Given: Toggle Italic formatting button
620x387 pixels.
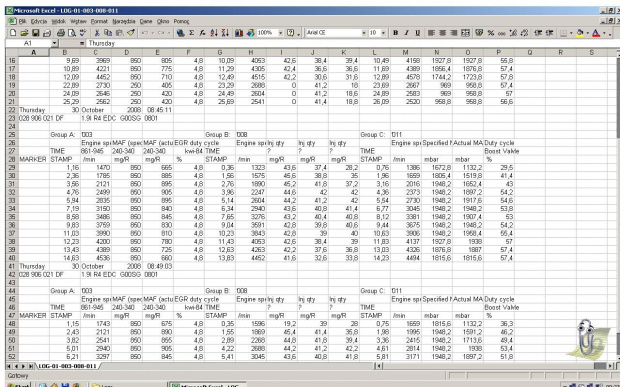Looking at the screenshot, I should click(406, 33).
